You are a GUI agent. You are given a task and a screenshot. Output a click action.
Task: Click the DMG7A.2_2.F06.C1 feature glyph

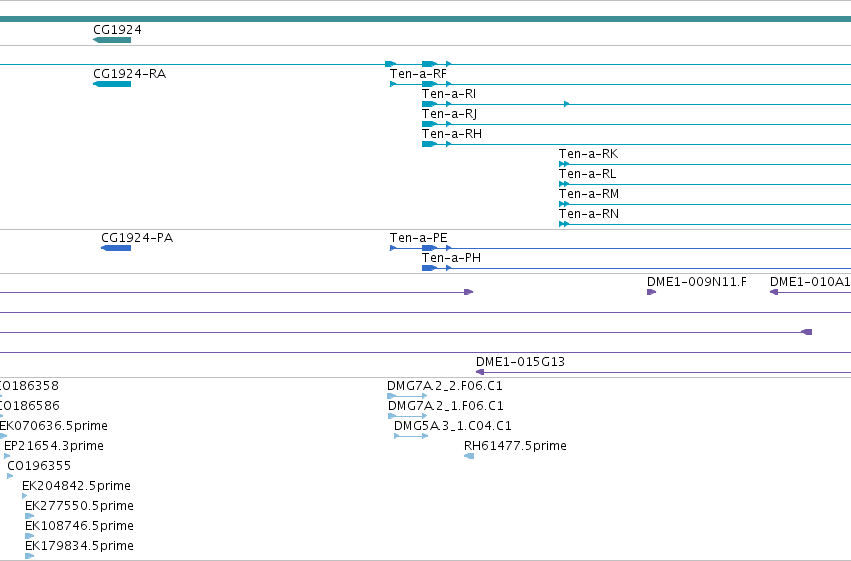[407, 396]
